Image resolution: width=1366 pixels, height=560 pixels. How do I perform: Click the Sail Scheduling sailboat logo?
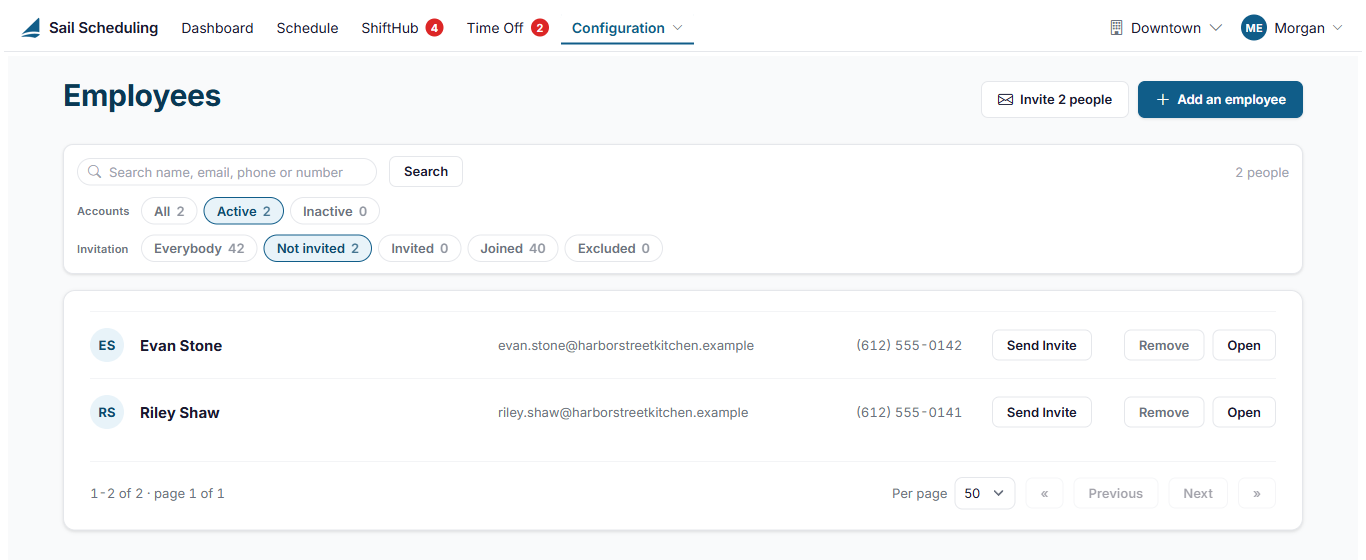point(31,28)
